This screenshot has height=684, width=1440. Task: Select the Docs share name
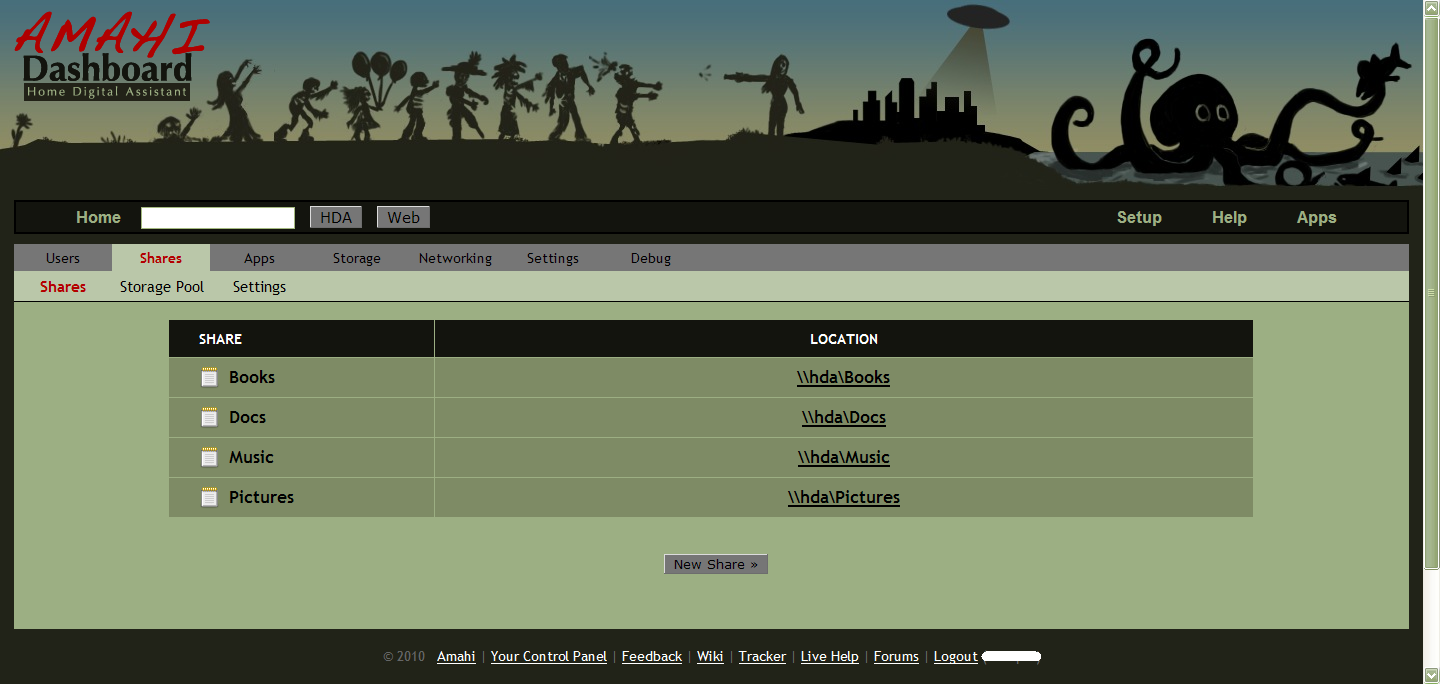click(x=247, y=417)
